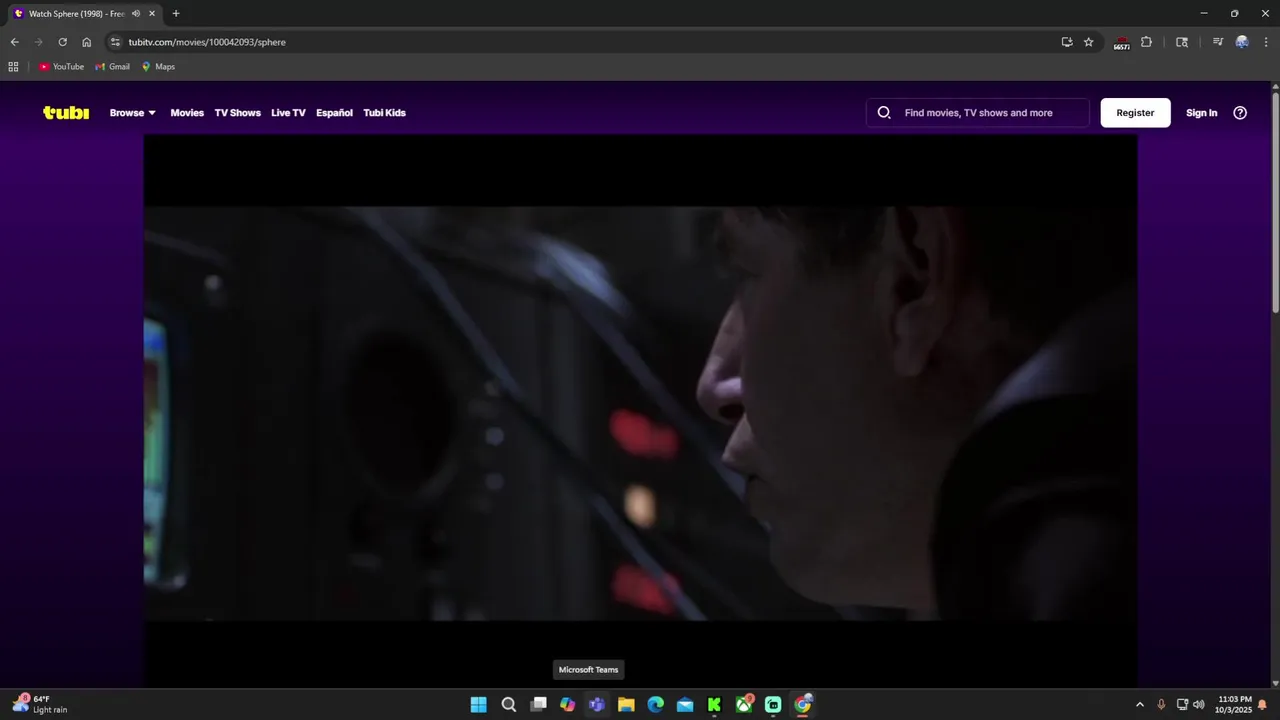Screen dimensions: 1280x720
Task: Reload the page with the refresh icon
Action: (62, 42)
